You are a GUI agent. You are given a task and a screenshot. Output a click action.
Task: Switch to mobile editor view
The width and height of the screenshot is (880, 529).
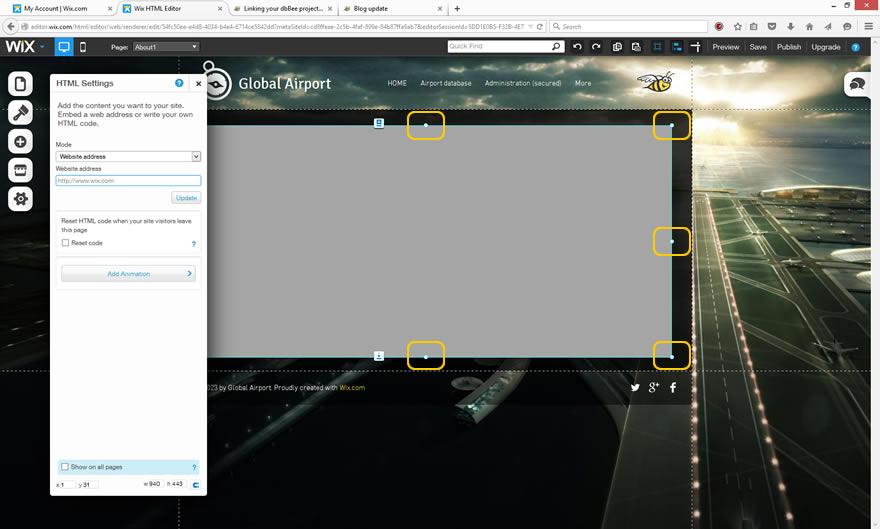click(83, 47)
